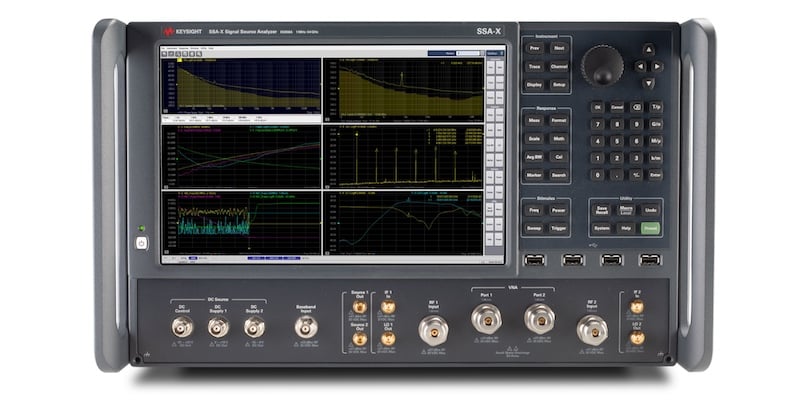The height and width of the screenshot is (400, 800).
Task: Click numeric key 0
Action: click(597, 174)
